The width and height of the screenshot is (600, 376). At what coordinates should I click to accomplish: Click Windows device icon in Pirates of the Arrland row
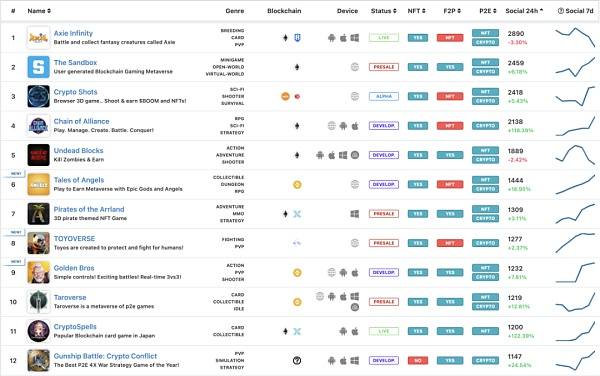point(355,214)
